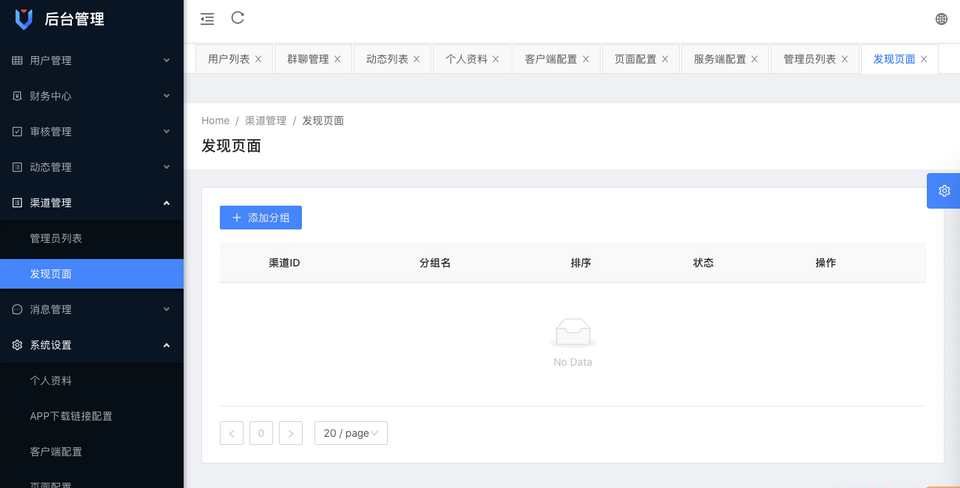The image size is (960, 488).
Task: Expand the 动态管理 menu chevron
Action: click(167, 167)
